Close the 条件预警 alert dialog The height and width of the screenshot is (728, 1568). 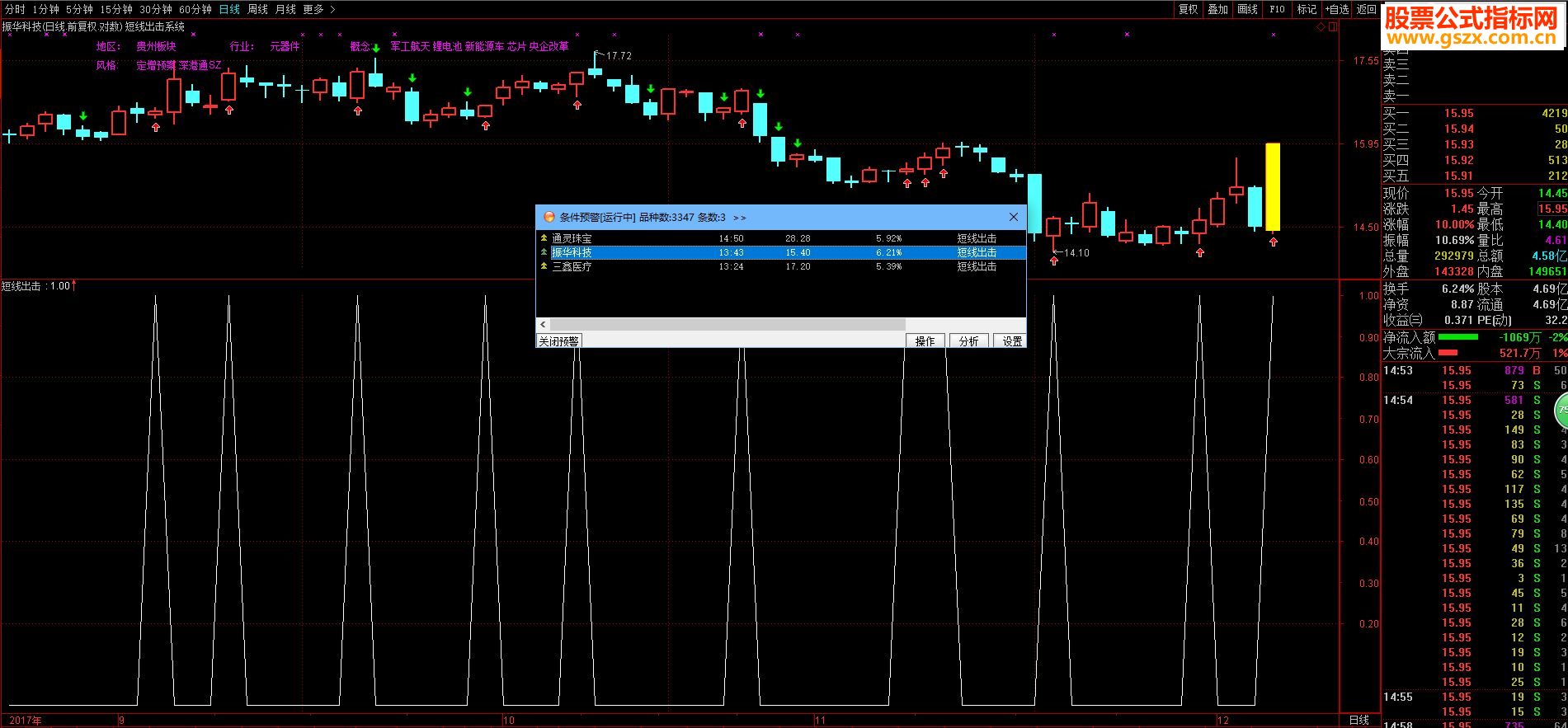pos(1014,218)
